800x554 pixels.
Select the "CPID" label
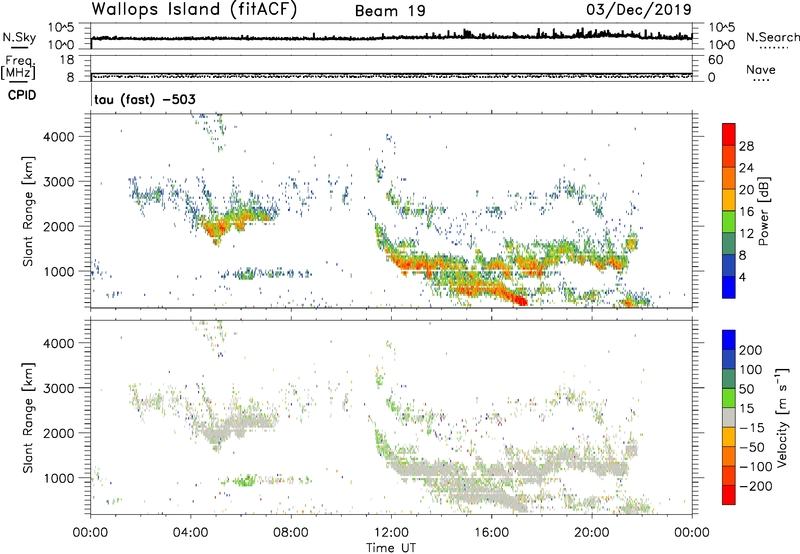pyautogui.click(x=22, y=95)
